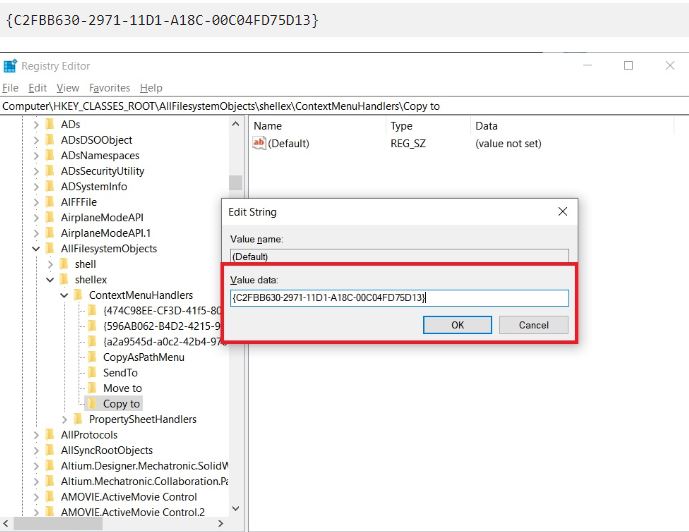Click the (Default) string value icon
Image resolution: width=689 pixels, height=532 pixels.
(x=259, y=143)
